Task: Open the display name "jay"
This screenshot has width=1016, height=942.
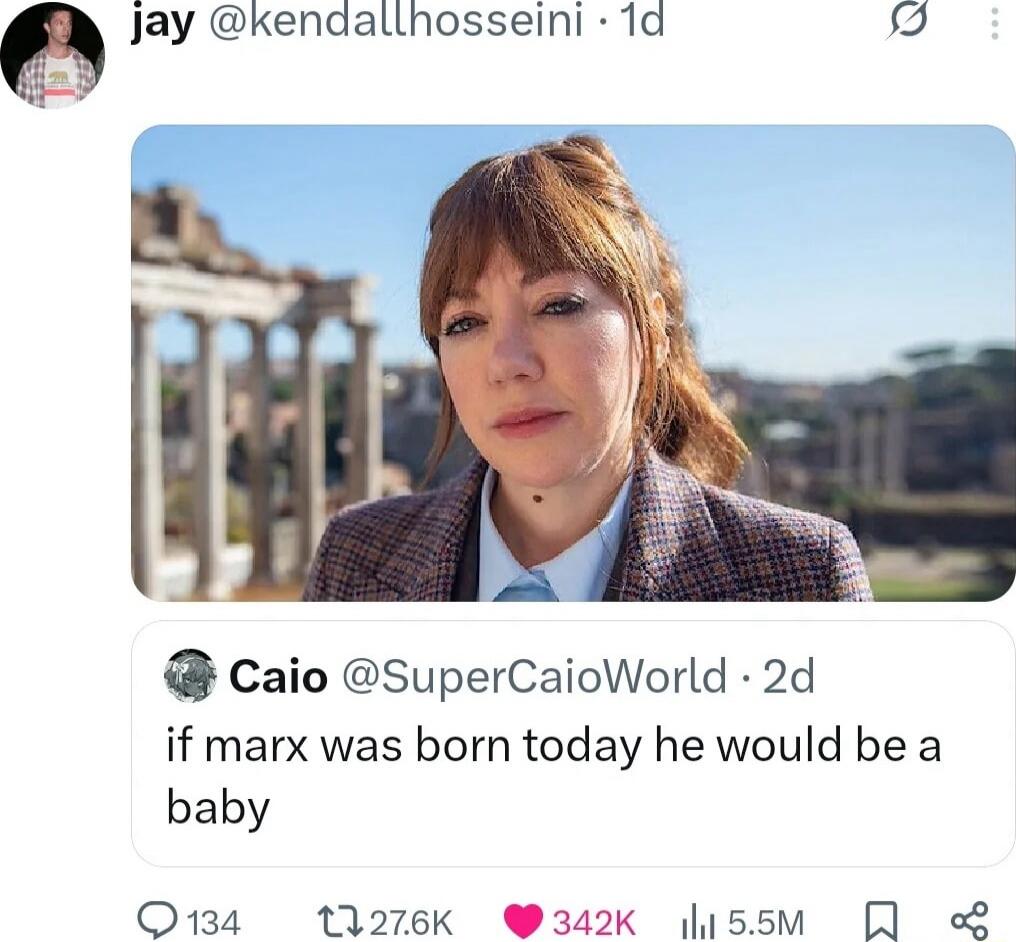Action: [x=162, y=22]
